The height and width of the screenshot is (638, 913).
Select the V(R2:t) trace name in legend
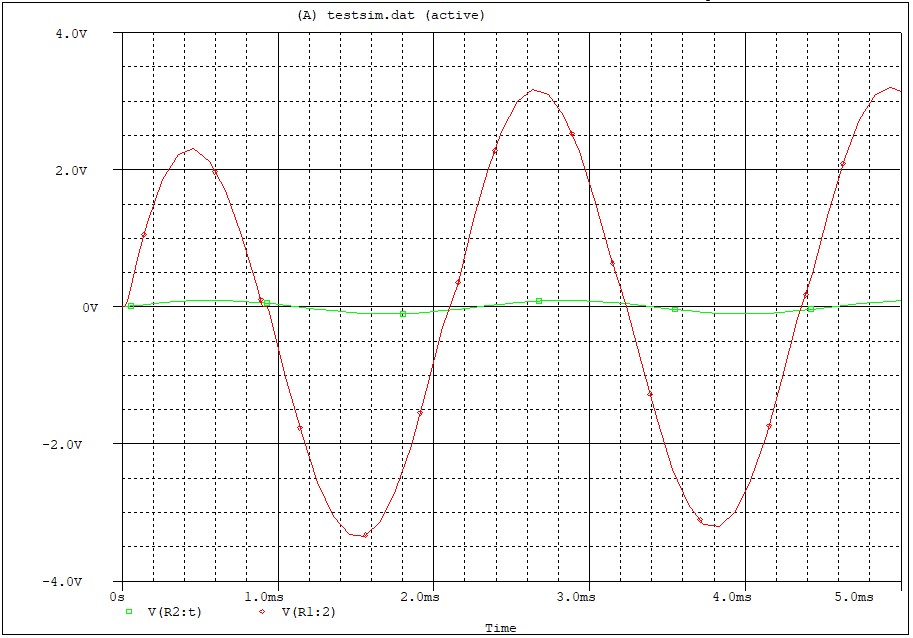174,612
